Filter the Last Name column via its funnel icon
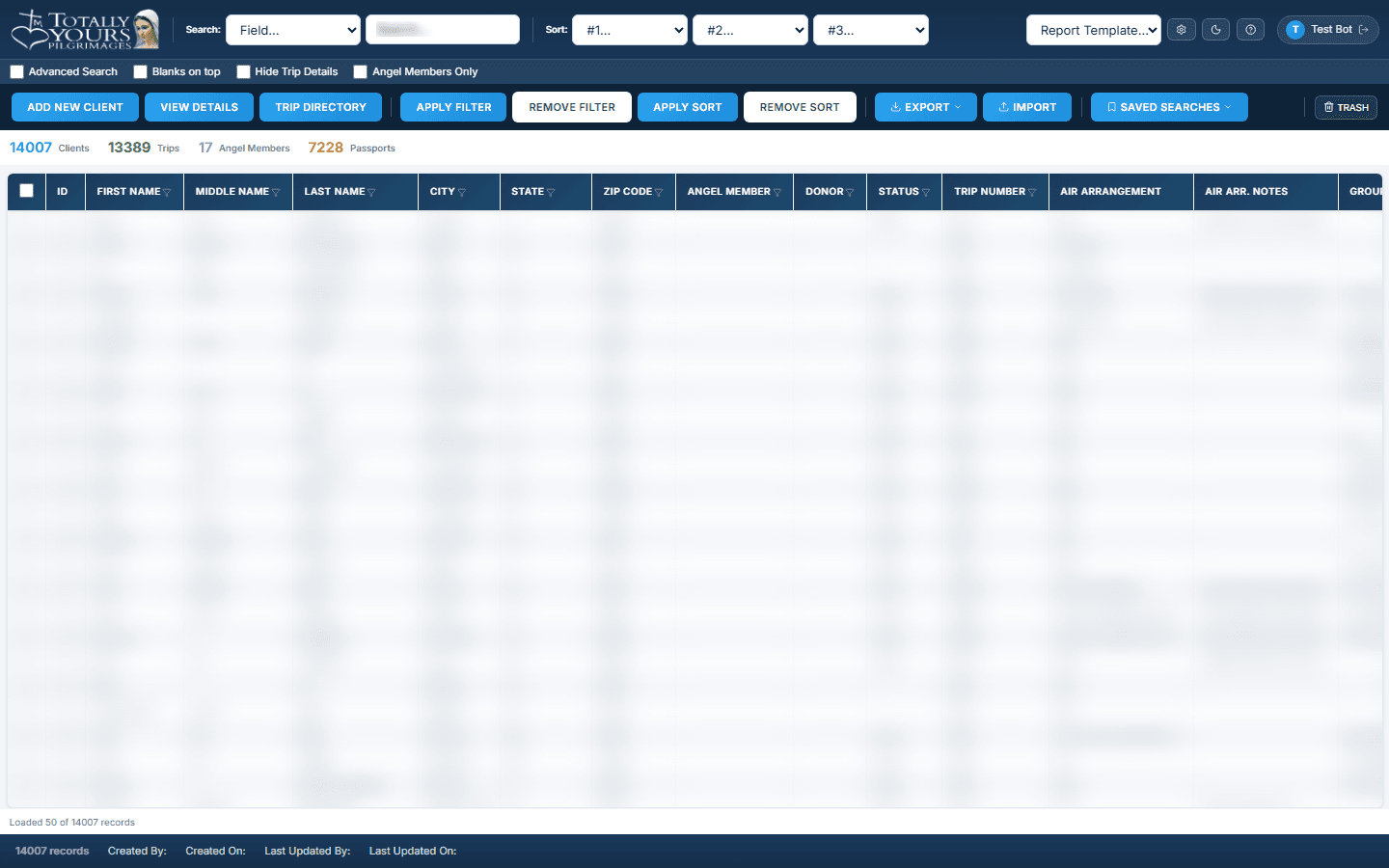This screenshot has height=868, width=1389. tap(371, 192)
